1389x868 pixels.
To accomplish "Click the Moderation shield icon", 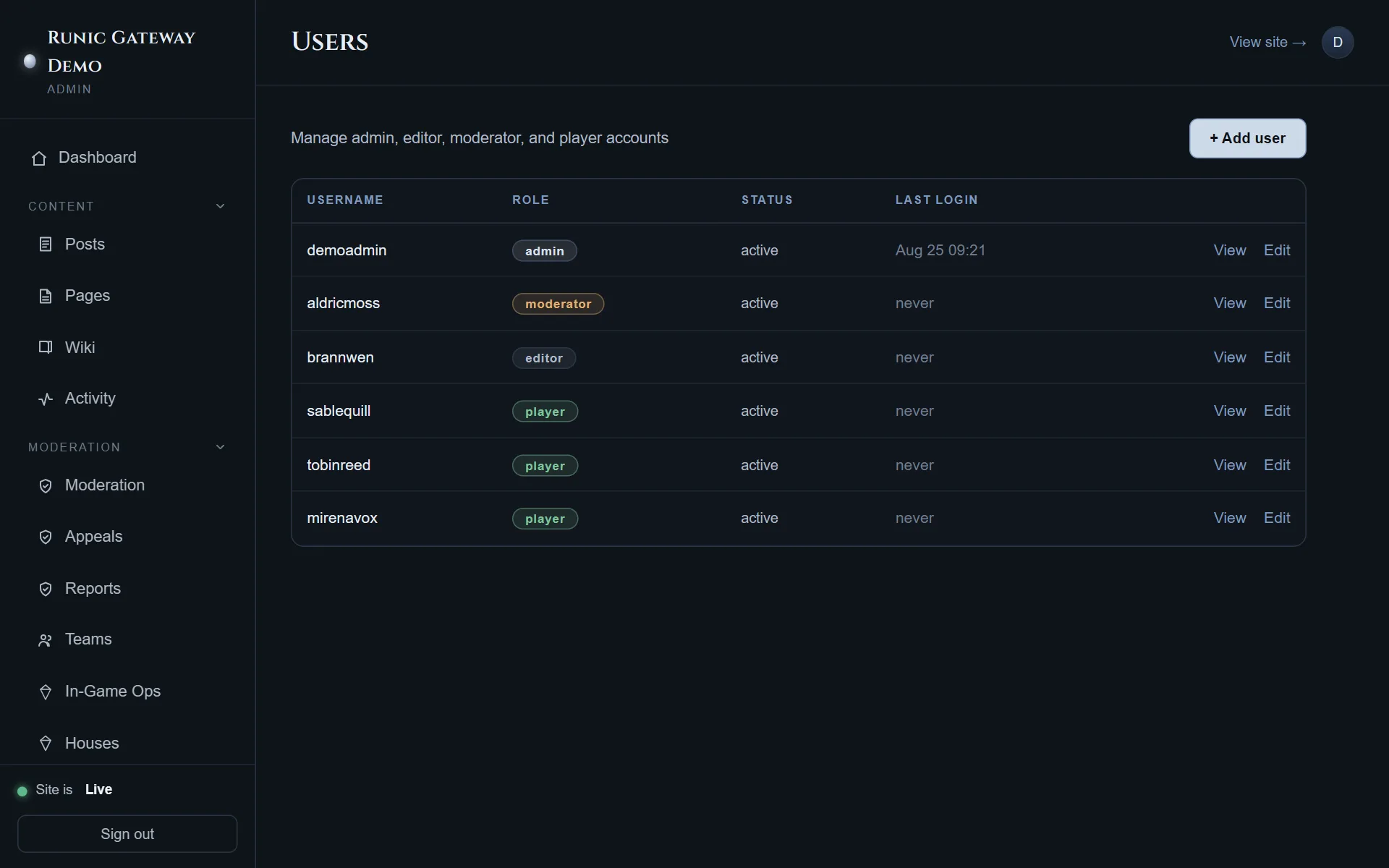I will (x=46, y=486).
